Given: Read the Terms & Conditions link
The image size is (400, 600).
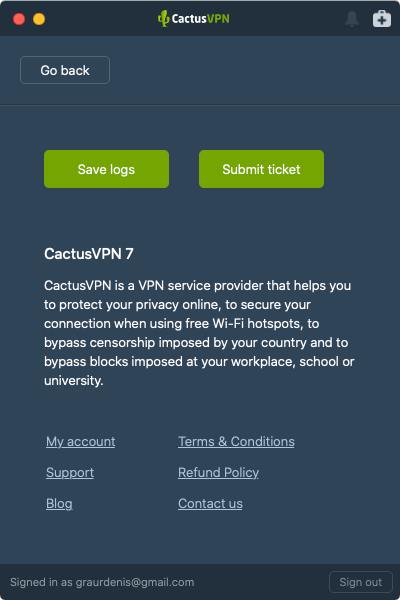Looking at the screenshot, I should pos(236,442).
